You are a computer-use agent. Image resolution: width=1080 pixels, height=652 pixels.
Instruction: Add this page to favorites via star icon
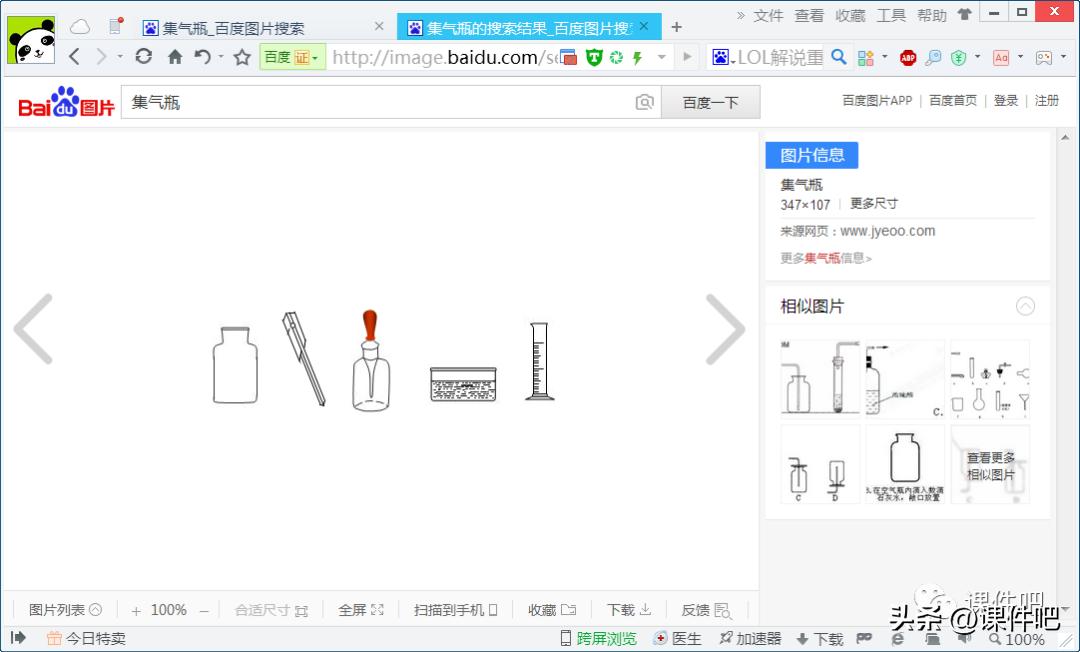[240, 58]
